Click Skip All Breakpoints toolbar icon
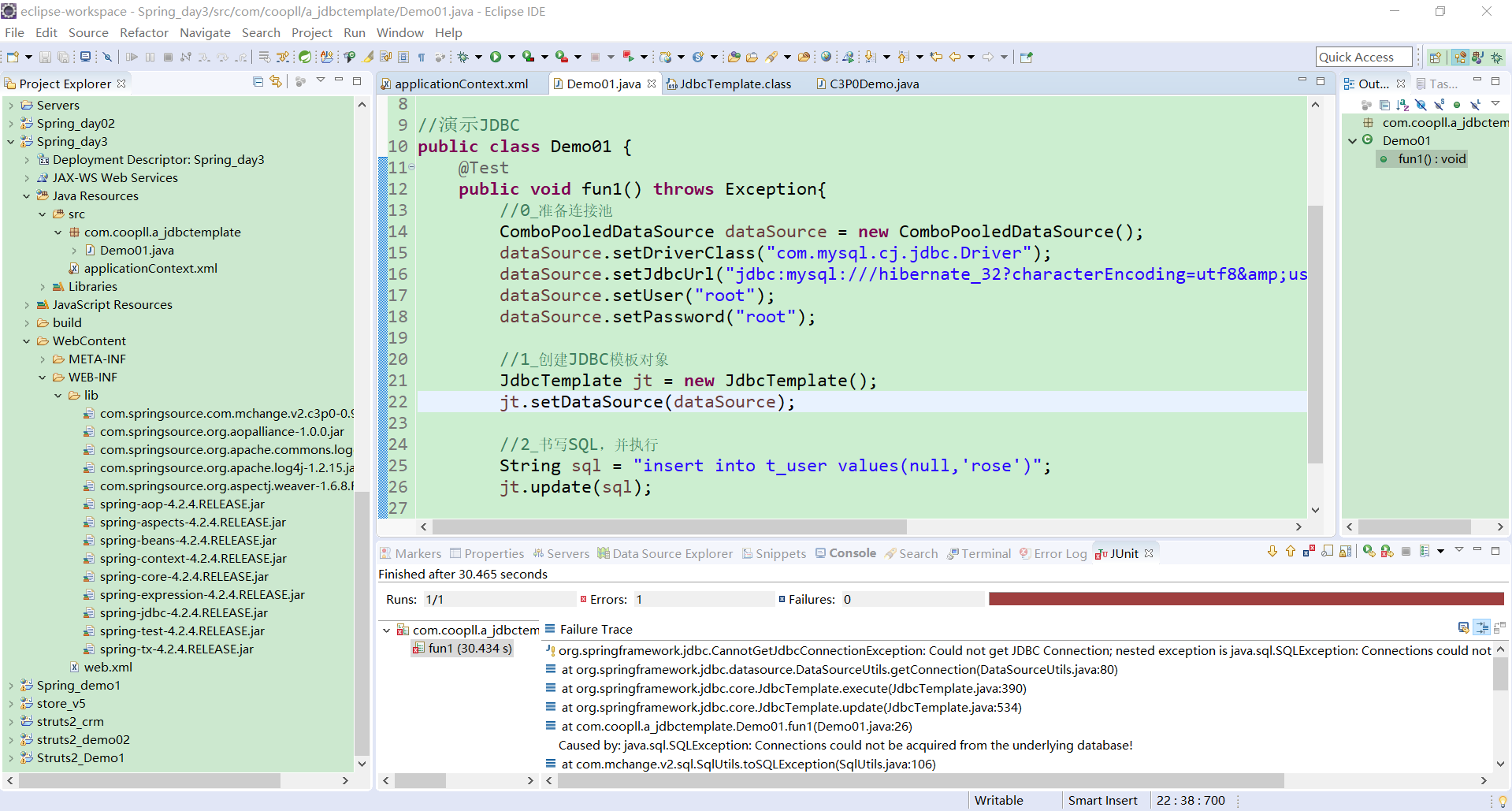 pos(107,57)
